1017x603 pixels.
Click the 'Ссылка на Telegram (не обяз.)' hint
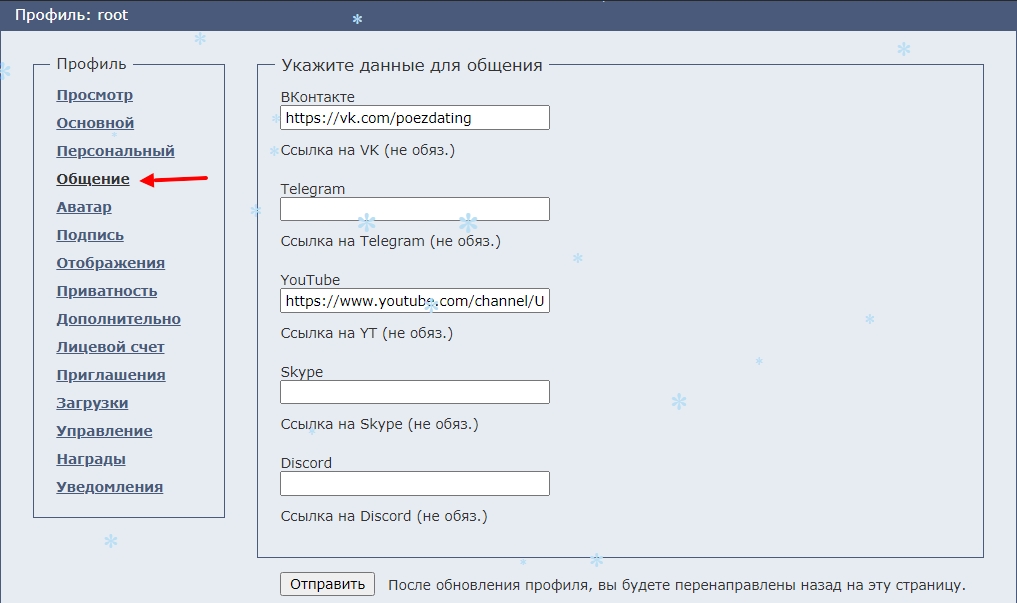[x=390, y=241]
